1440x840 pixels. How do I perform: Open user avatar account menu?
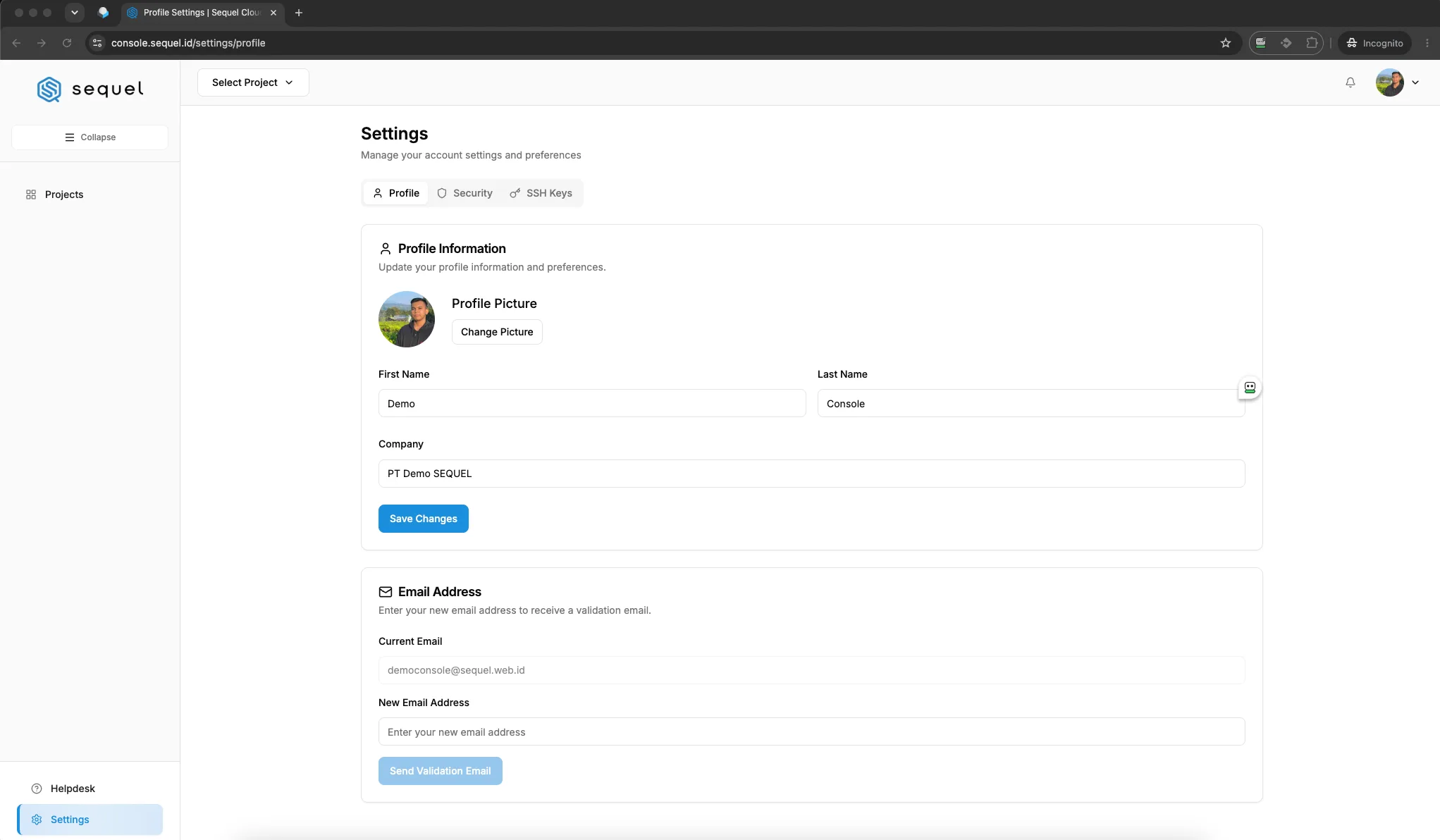pyautogui.click(x=1398, y=82)
